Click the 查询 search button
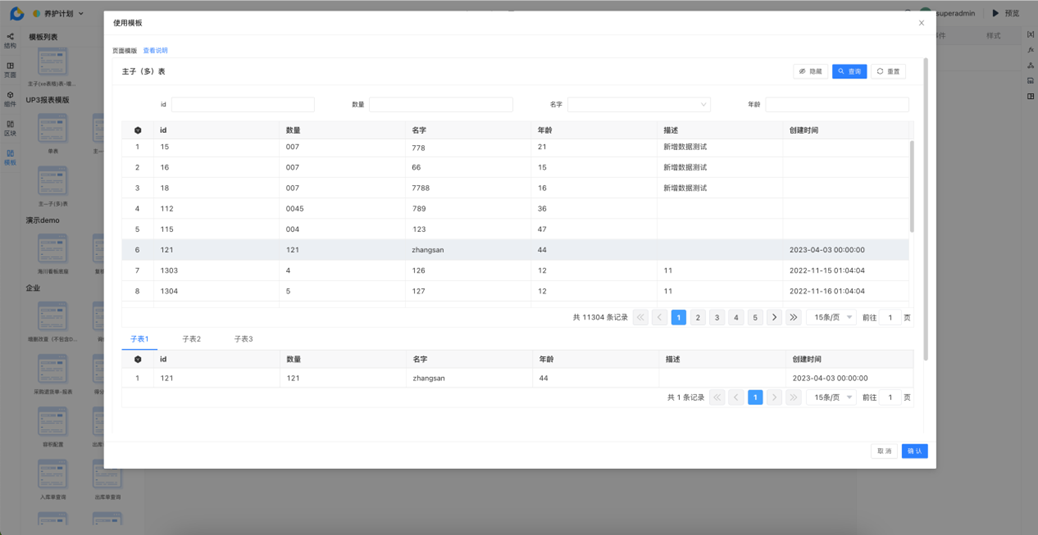The image size is (1038, 535). click(x=849, y=72)
